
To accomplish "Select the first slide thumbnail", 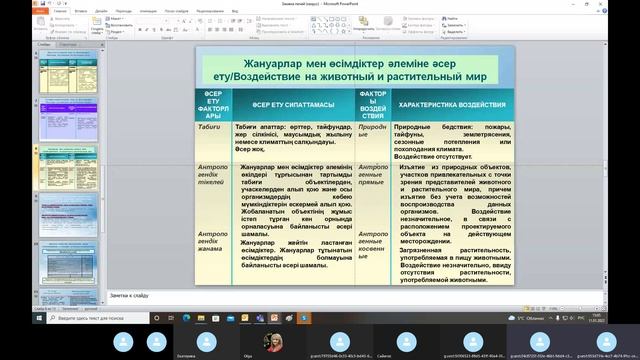I will [68, 71].
